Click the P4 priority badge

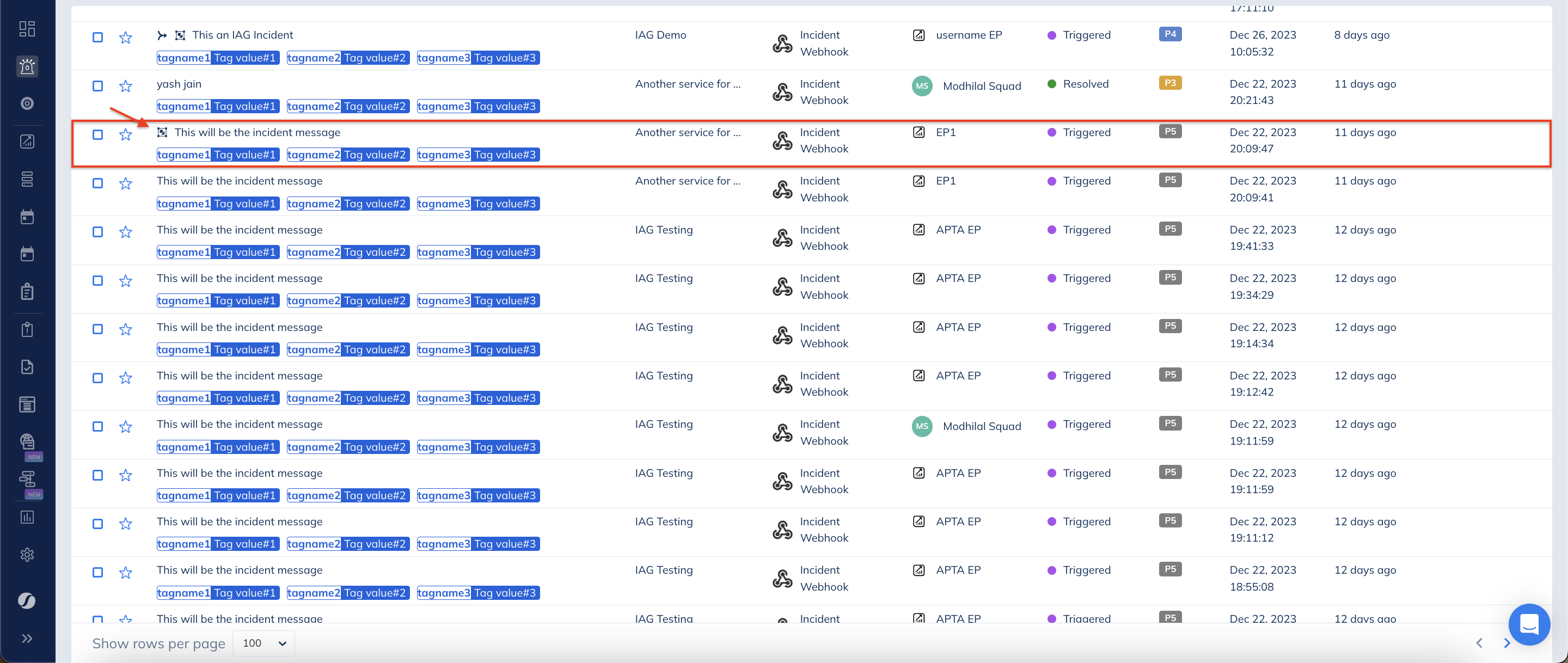[1169, 34]
